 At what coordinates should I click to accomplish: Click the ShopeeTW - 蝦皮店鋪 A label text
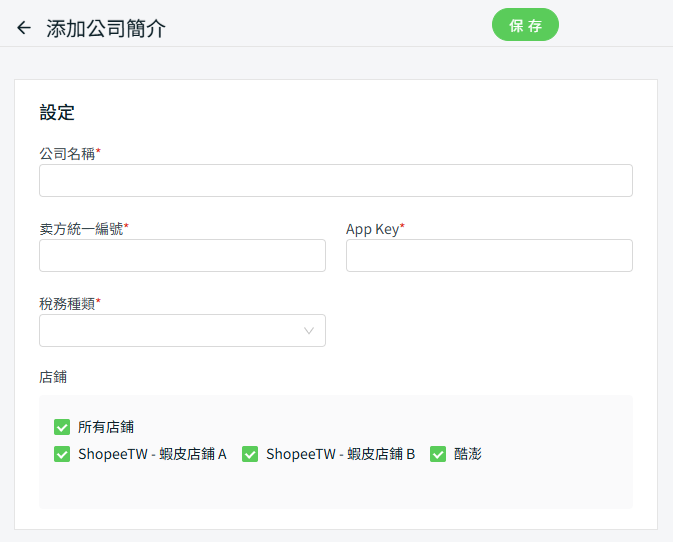[152, 454]
